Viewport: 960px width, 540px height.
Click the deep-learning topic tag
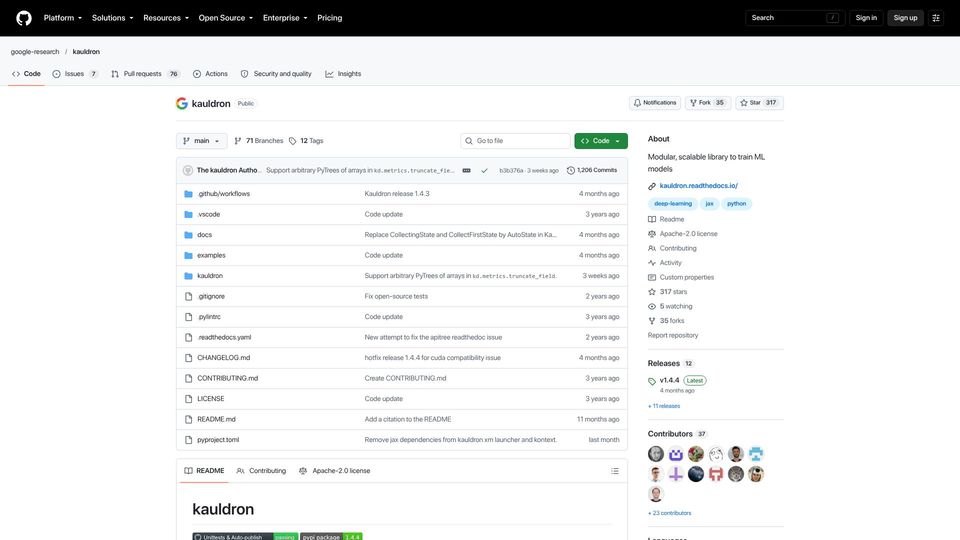tap(673, 204)
